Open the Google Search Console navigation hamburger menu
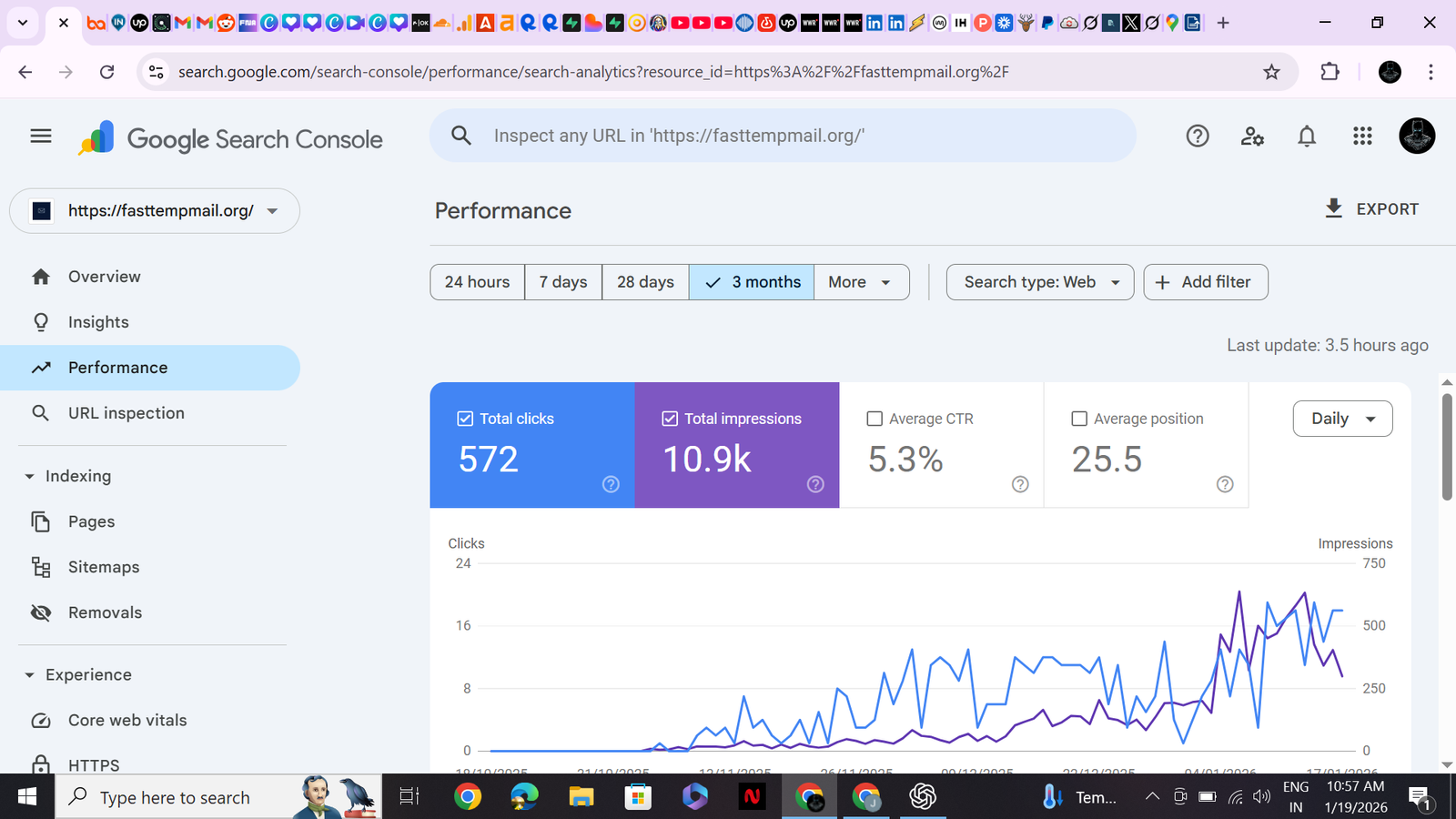Viewport: 1456px width, 819px height. pyautogui.click(x=40, y=136)
